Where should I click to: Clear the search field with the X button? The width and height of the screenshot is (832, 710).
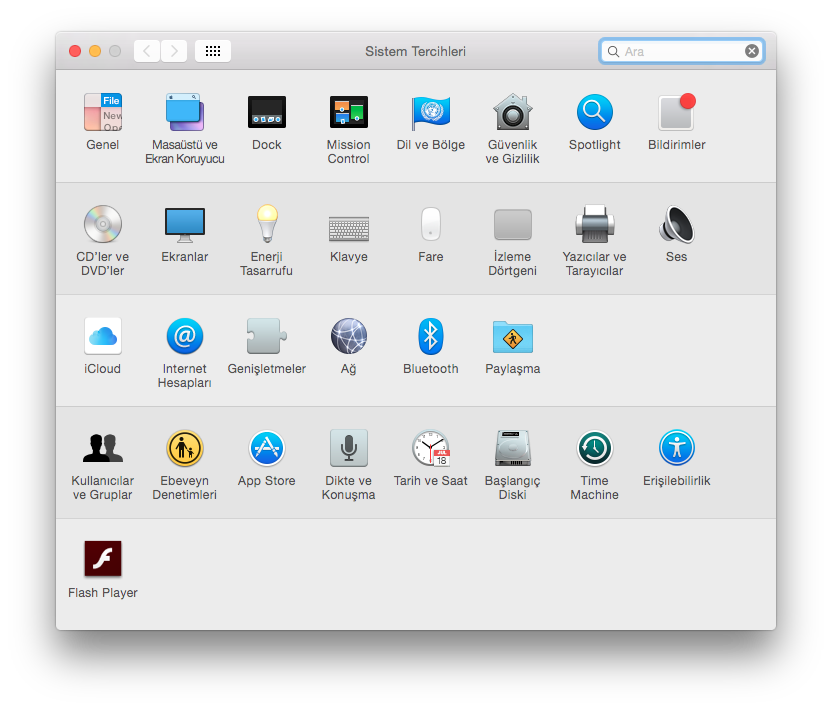tap(751, 50)
